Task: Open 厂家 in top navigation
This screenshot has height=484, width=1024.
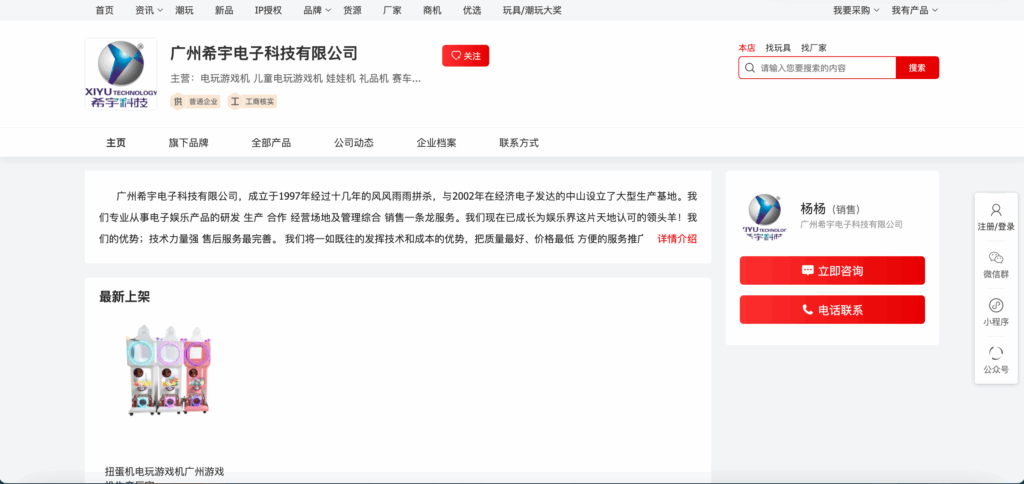Action: (392, 10)
